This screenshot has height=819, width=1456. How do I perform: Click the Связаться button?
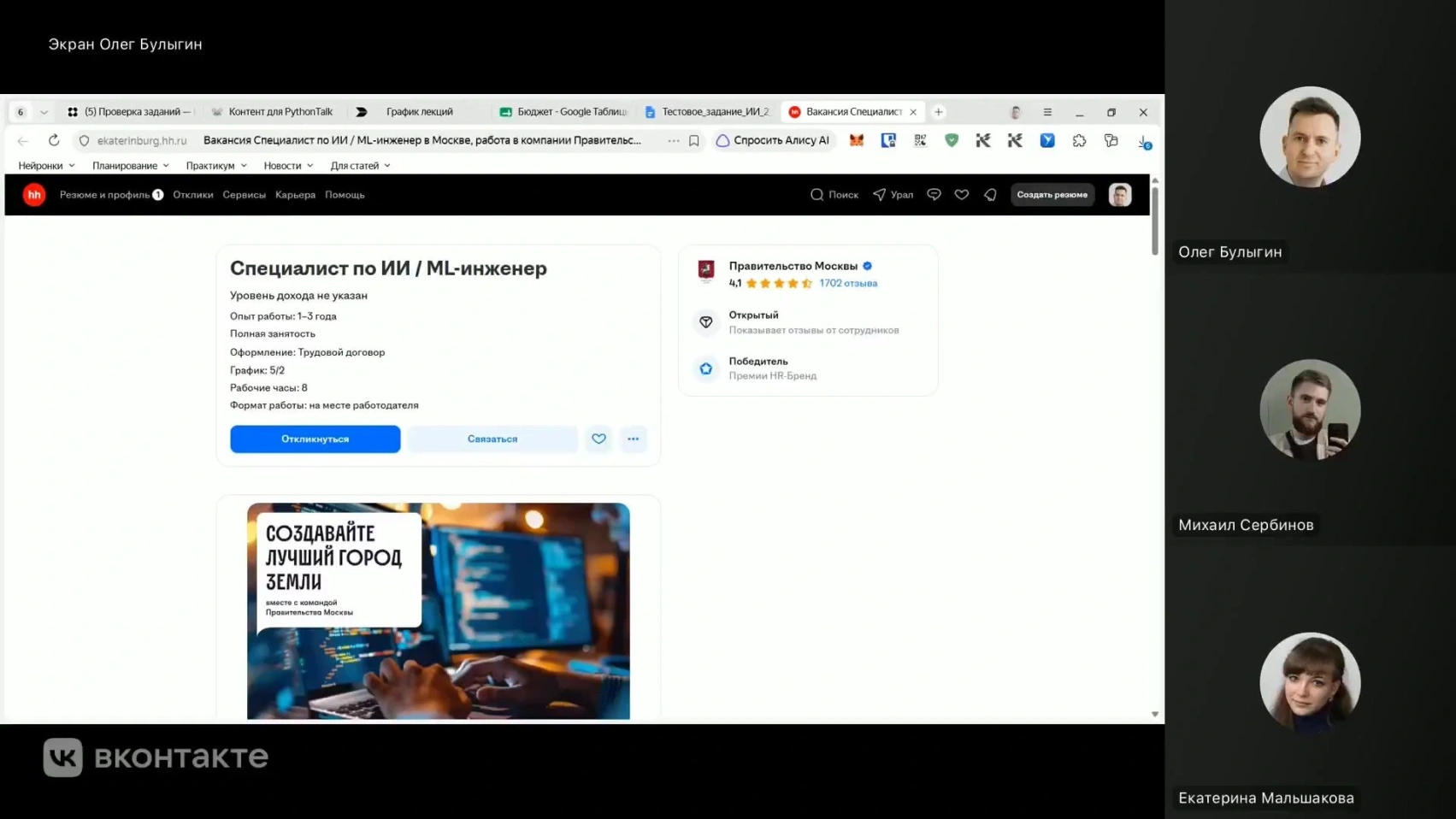(492, 439)
